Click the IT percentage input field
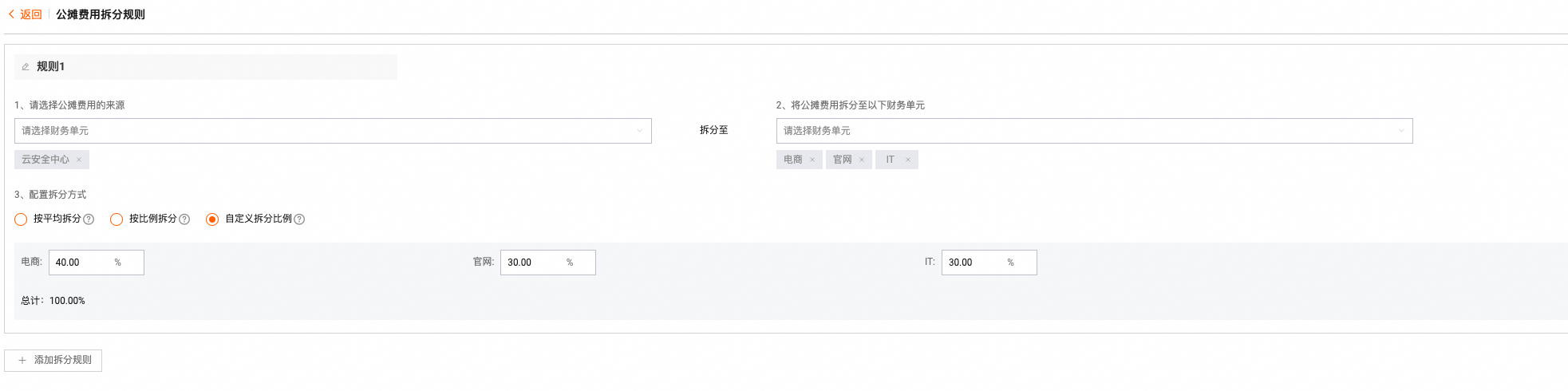The width and height of the screenshot is (1568, 391). [x=989, y=263]
